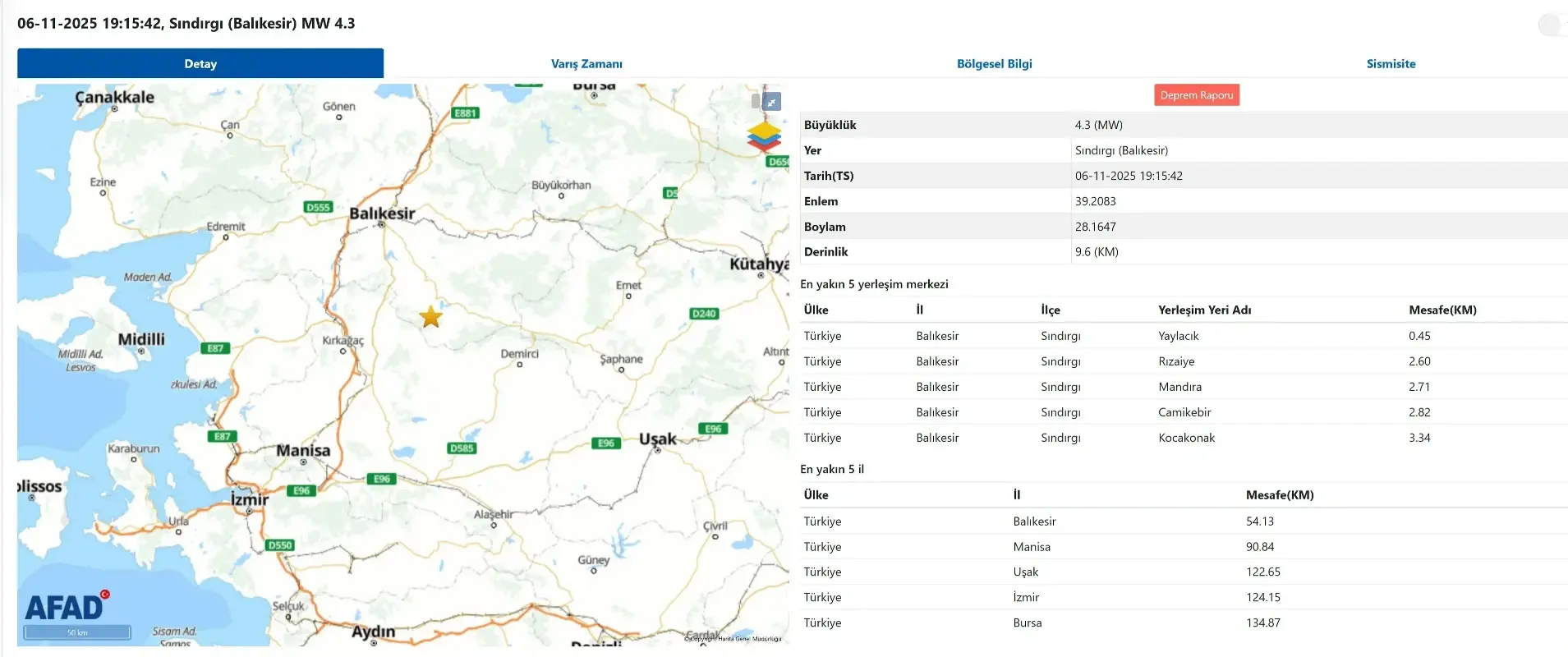
Task: Click the AFAD logo on the map
Action: coord(66,607)
